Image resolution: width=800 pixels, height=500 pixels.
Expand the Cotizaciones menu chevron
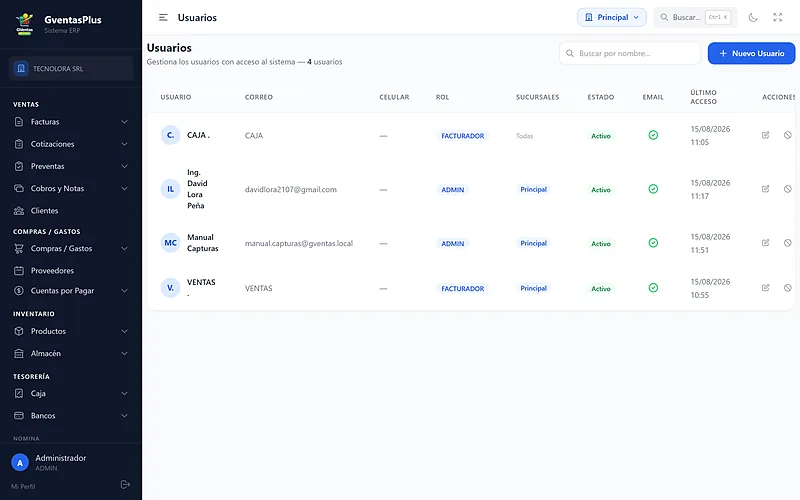[x=124, y=144]
